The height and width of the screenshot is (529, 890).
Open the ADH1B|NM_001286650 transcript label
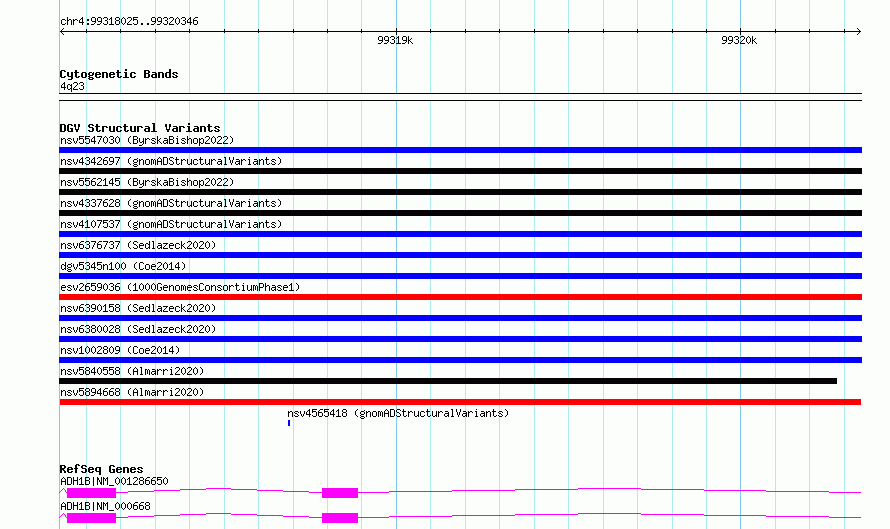pos(114,481)
